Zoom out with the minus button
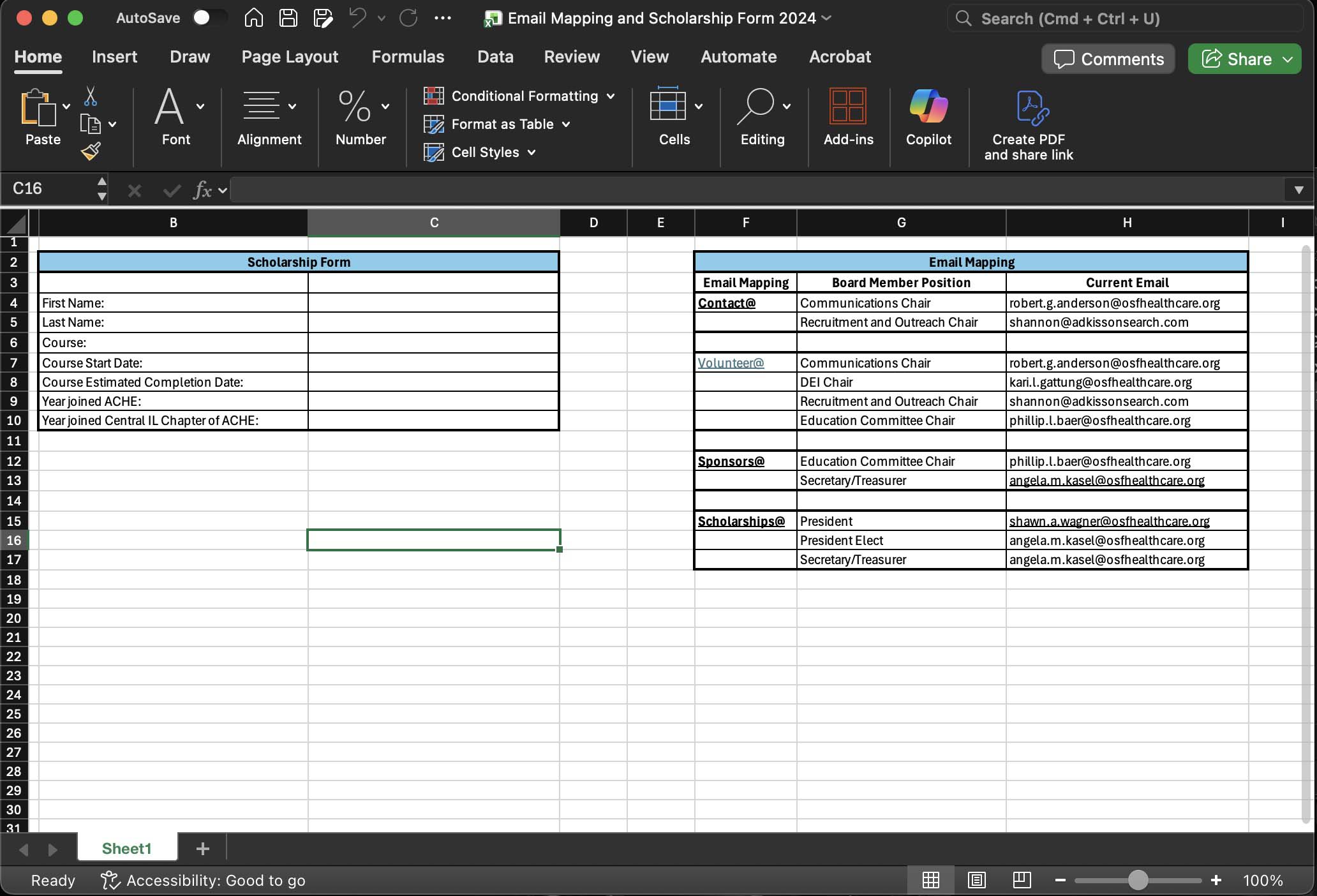 pyautogui.click(x=1060, y=881)
